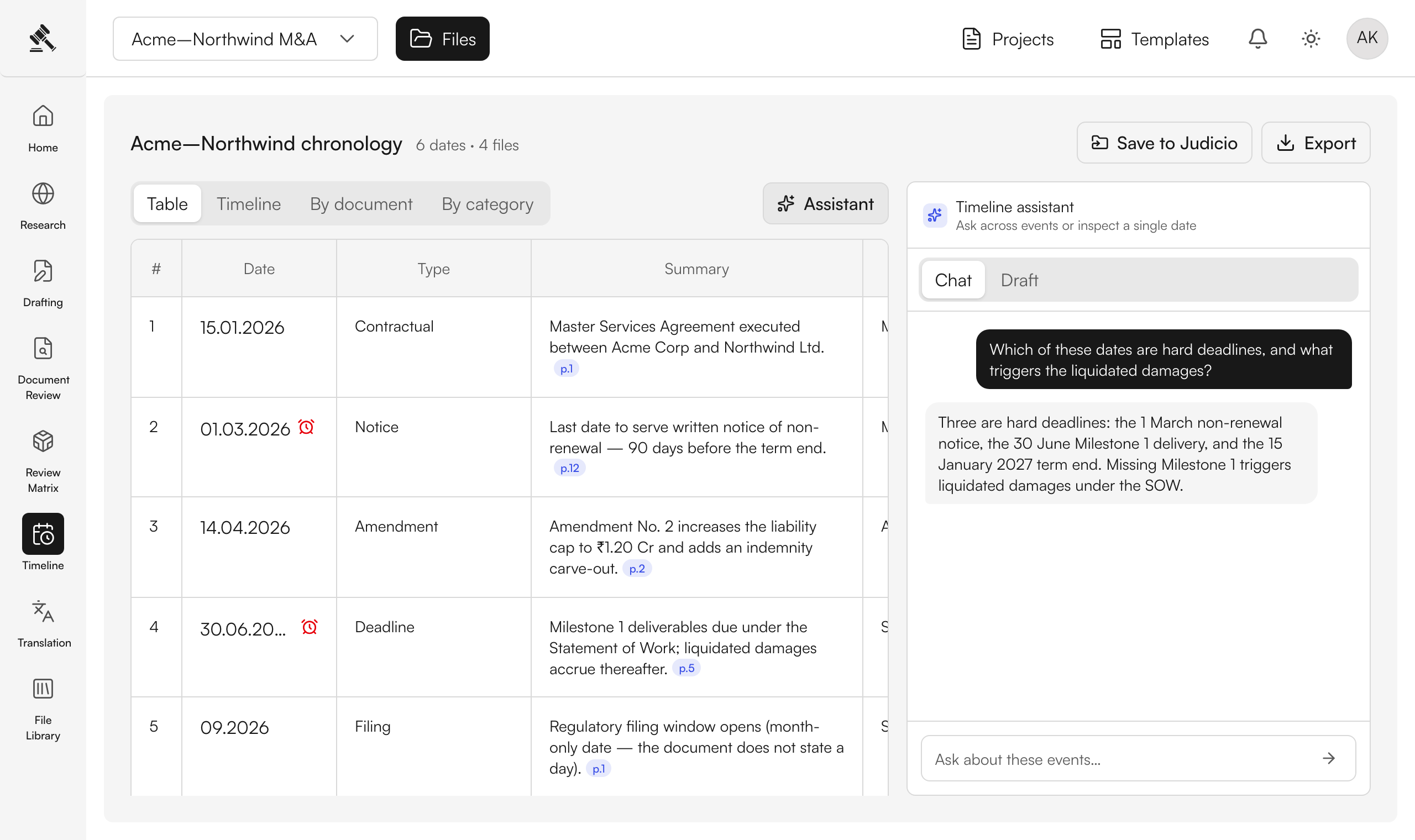Open the p.2 page citation
The width and height of the screenshot is (1415, 840).
point(637,568)
